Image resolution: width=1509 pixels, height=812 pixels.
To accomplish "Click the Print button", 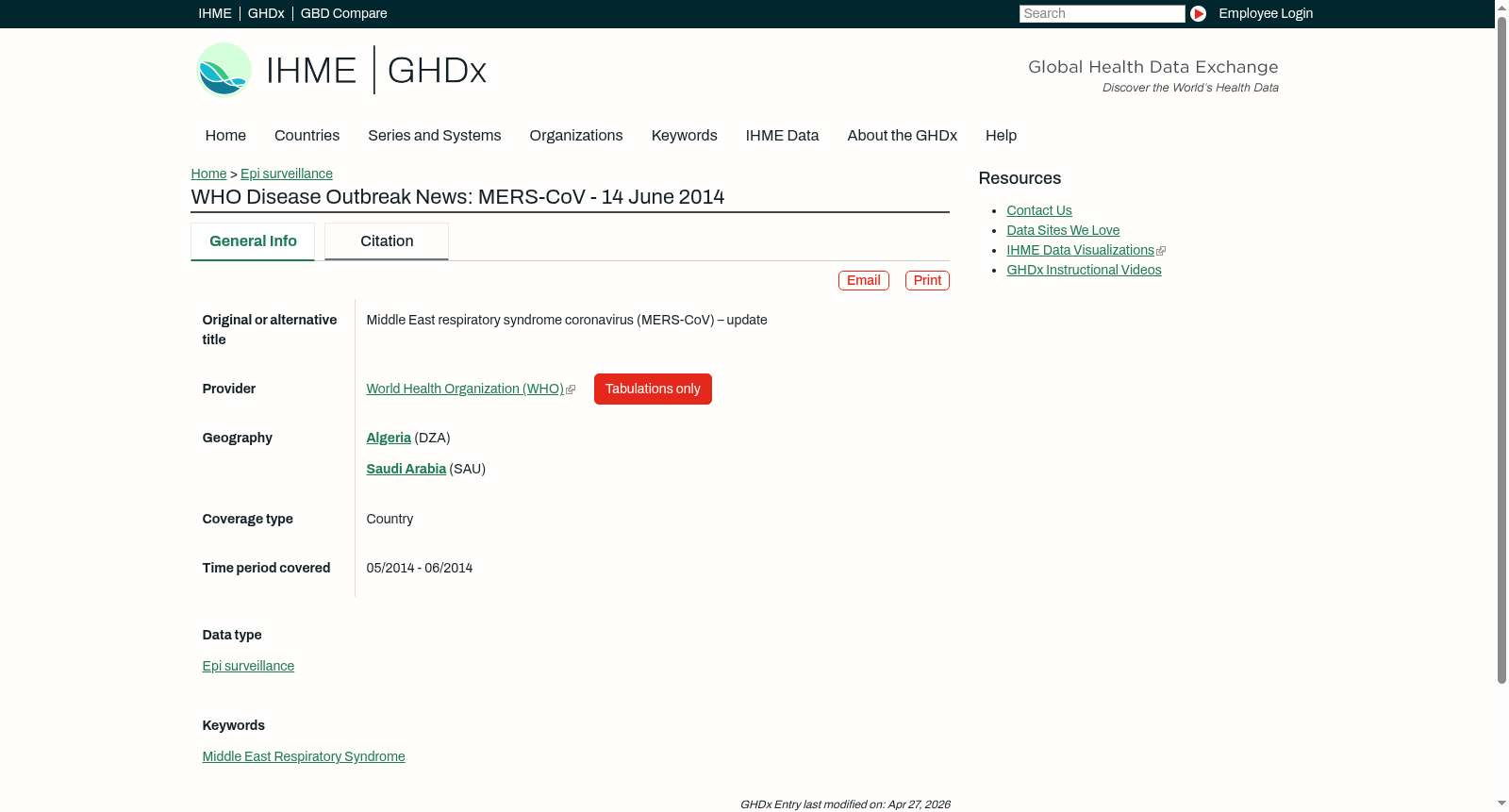I will (927, 280).
